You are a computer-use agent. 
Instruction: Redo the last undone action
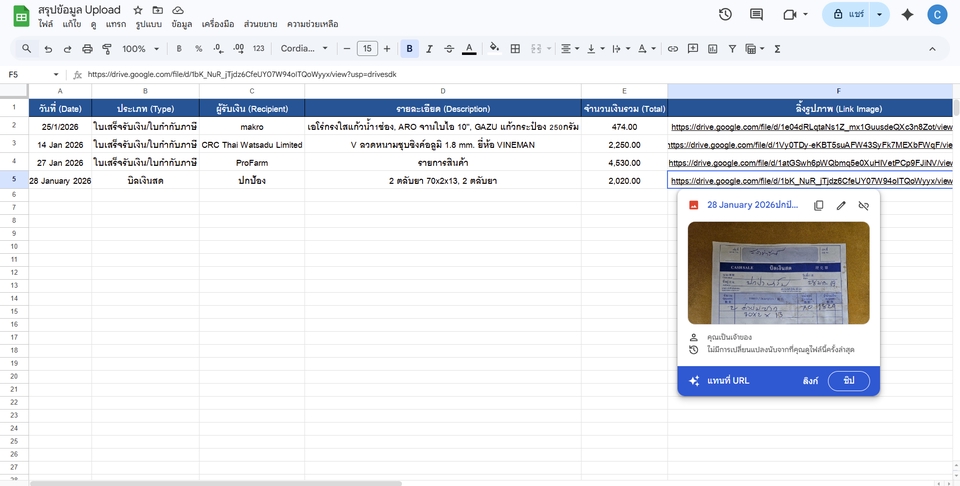[67, 49]
